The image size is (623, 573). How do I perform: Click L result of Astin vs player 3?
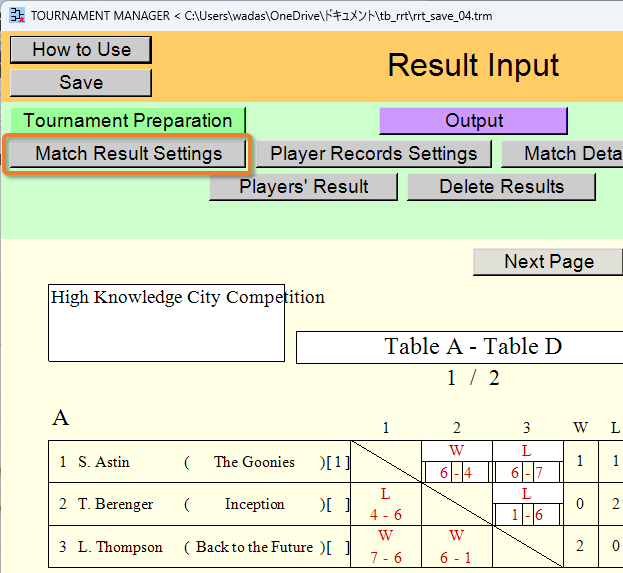527,451
